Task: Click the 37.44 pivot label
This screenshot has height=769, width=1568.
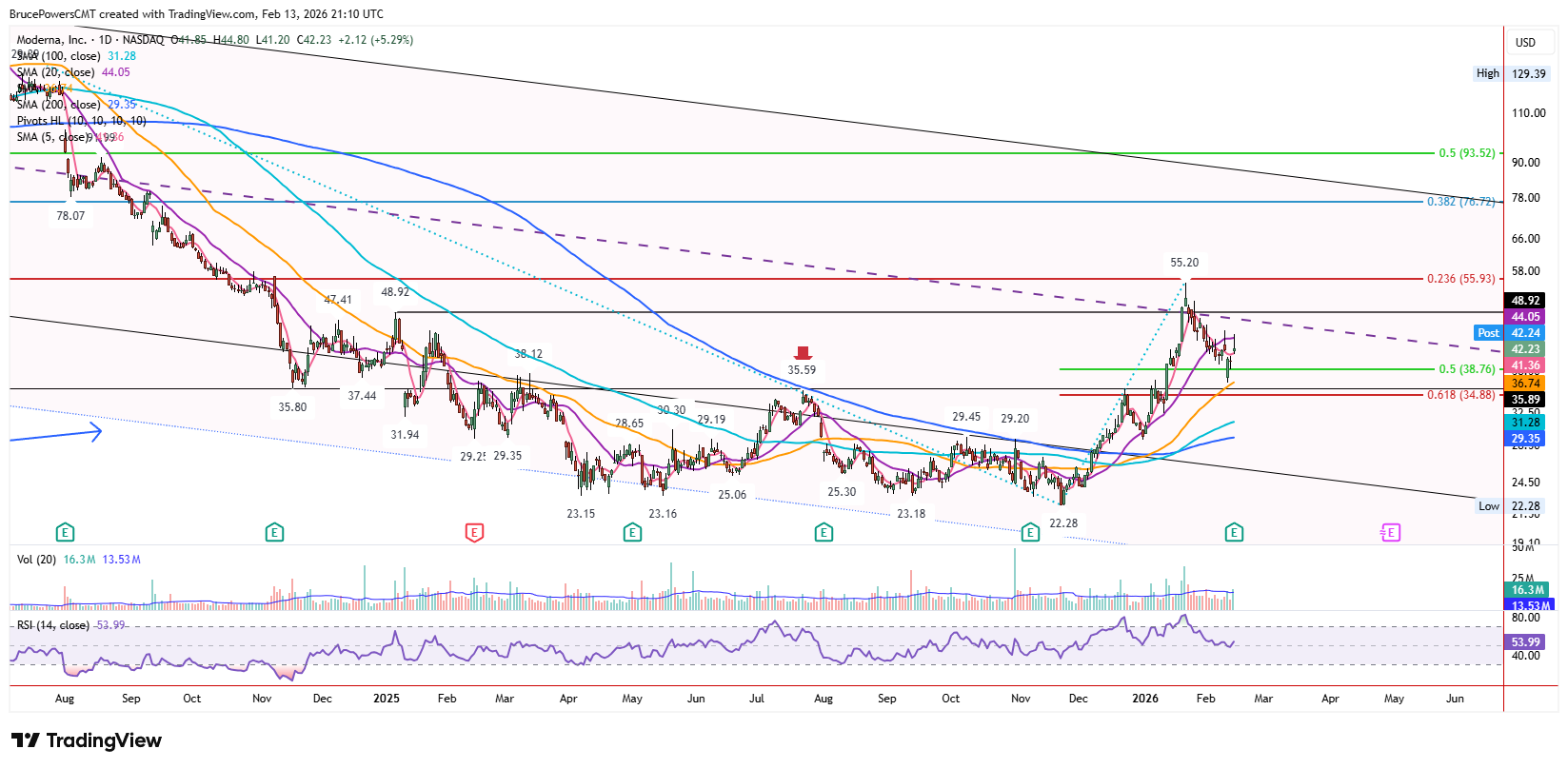Action: pos(362,396)
